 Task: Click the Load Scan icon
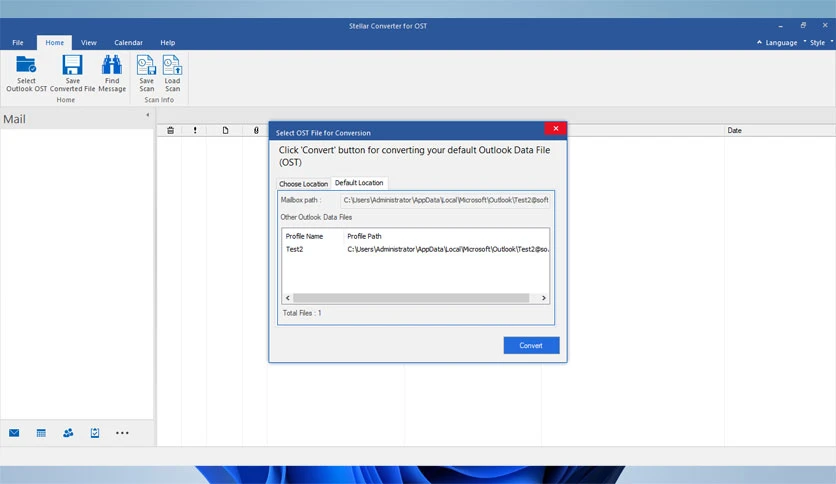point(172,65)
